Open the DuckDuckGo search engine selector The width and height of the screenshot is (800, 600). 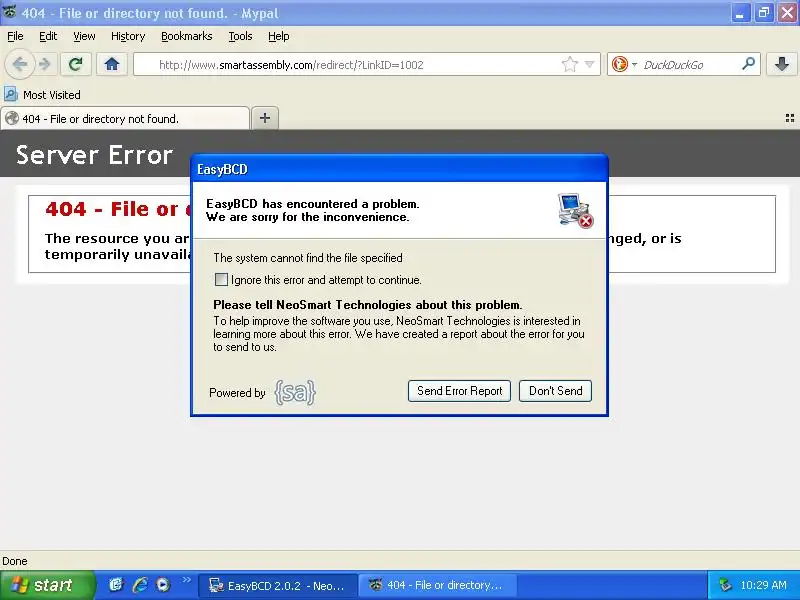tap(624, 64)
